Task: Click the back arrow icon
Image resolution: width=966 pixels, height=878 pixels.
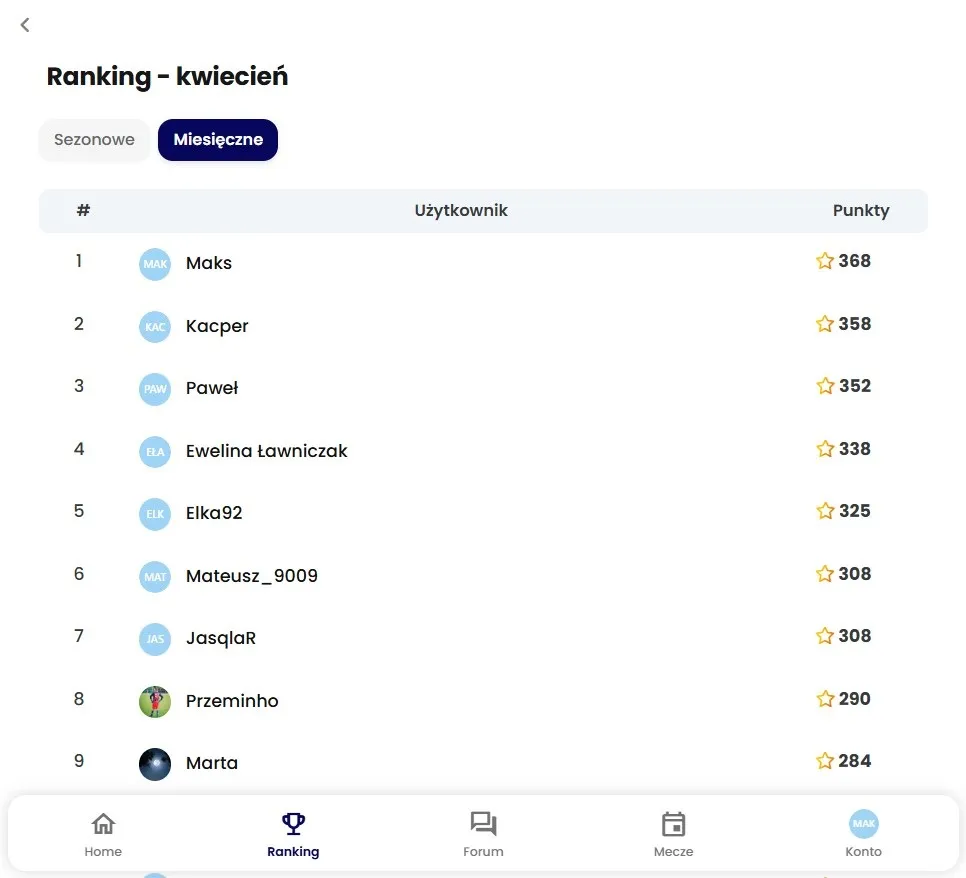Action: [25, 25]
